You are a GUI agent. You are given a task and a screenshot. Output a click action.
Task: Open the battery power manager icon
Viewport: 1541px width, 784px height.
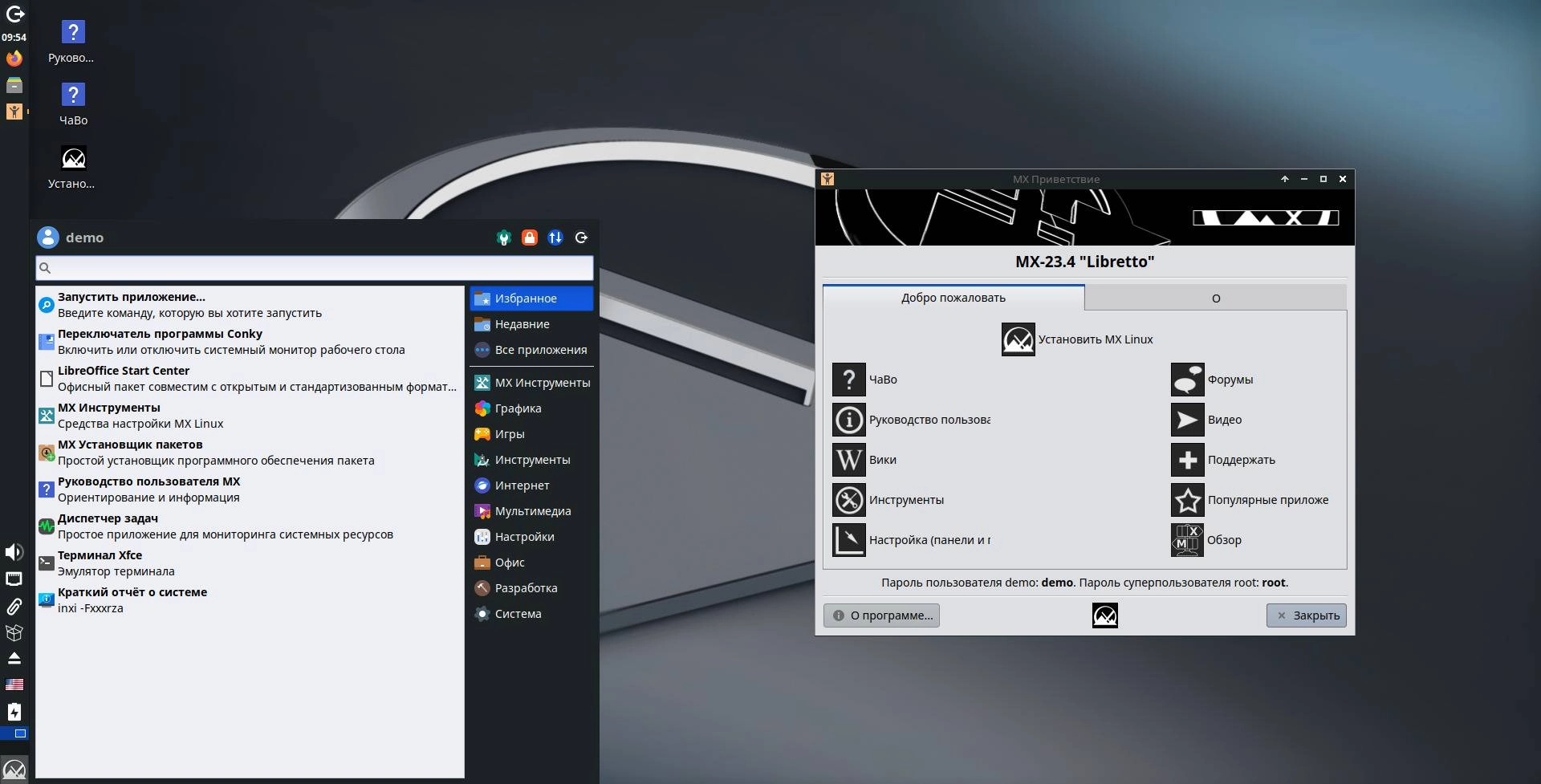coord(14,712)
